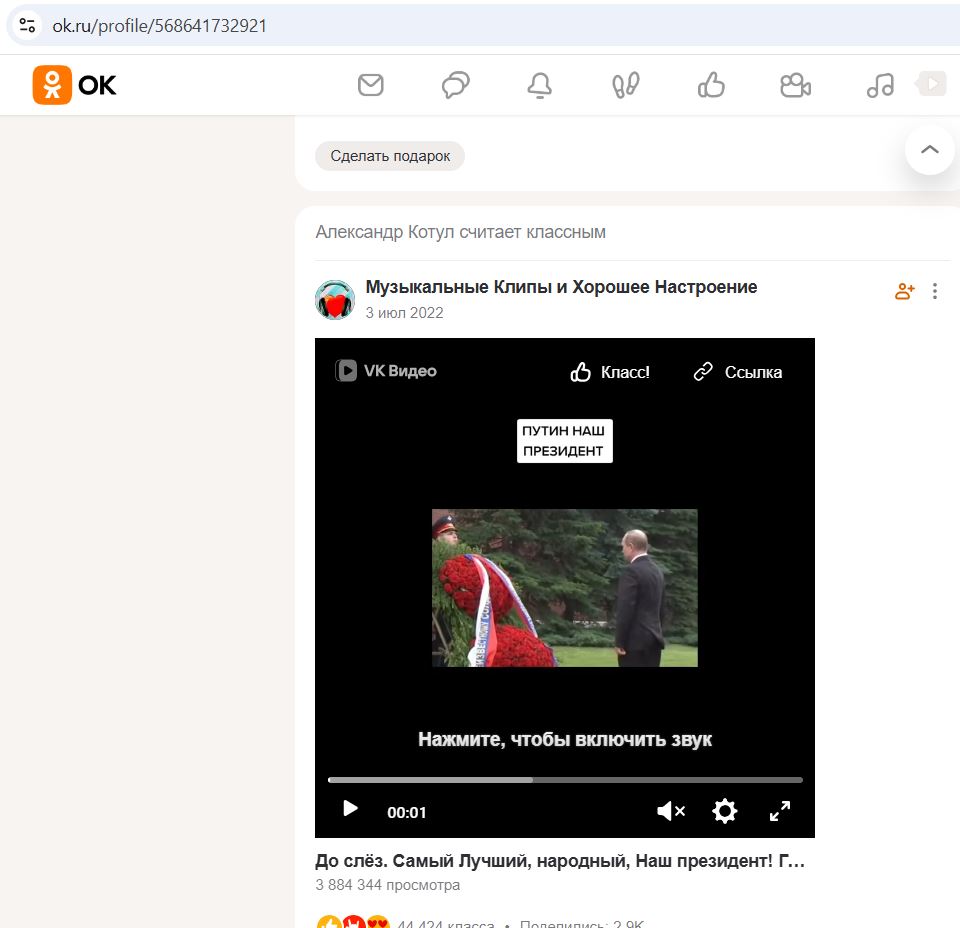Join group via add-person icon

[x=904, y=291]
